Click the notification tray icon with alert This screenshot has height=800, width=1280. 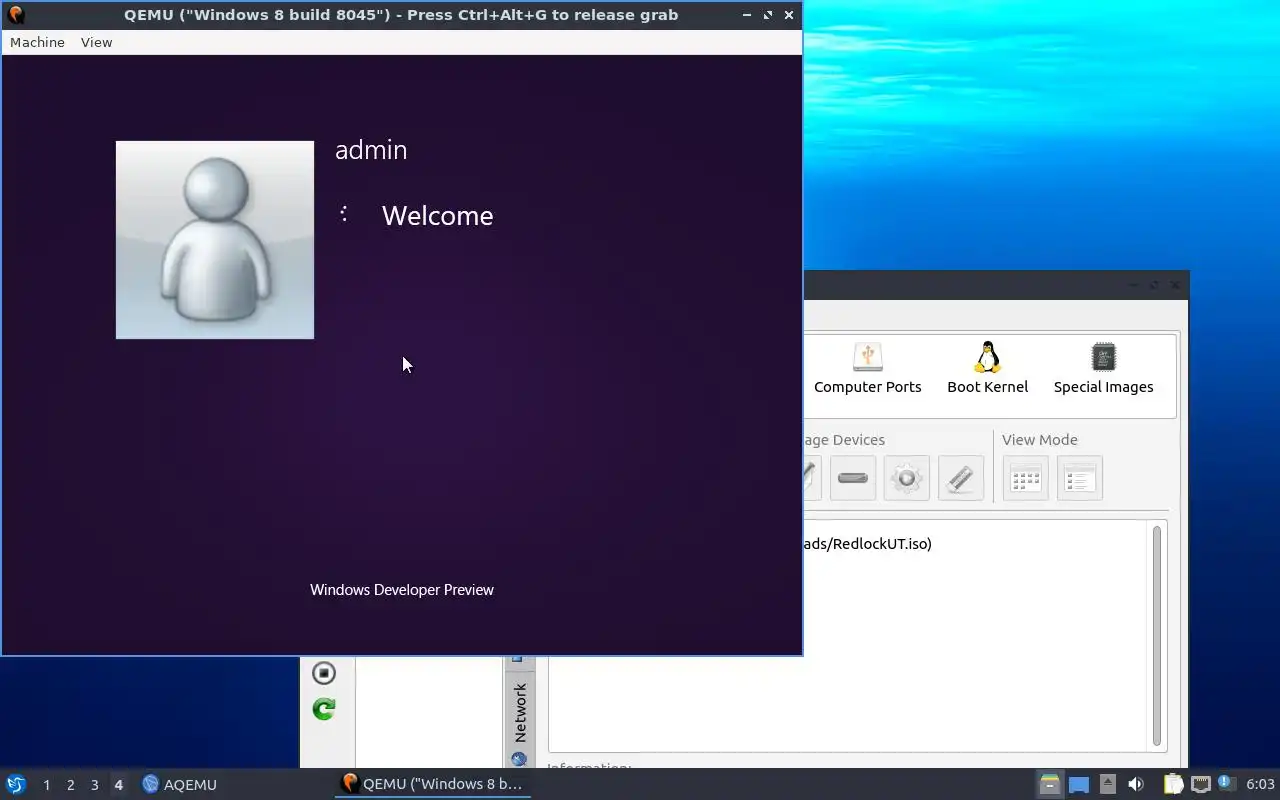pos(1226,784)
